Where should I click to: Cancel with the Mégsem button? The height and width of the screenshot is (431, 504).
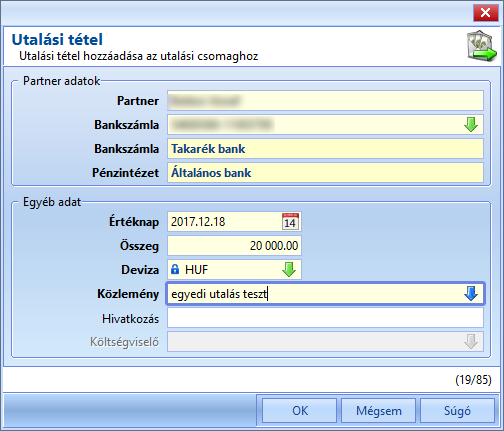tap(379, 411)
